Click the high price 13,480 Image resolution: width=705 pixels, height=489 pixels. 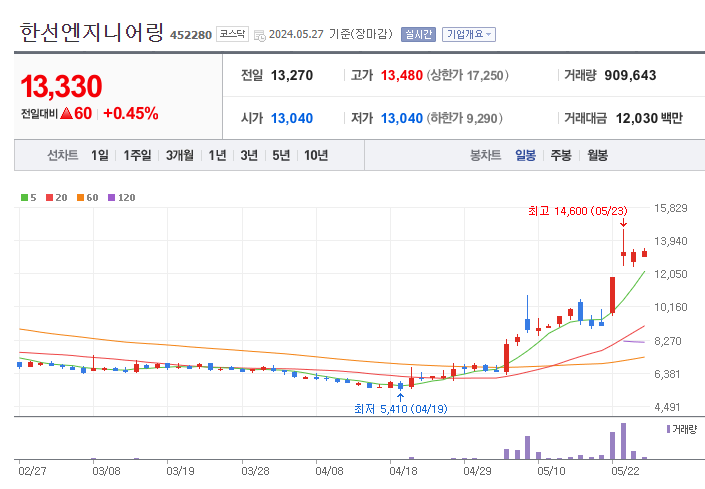pyautogui.click(x=402, y=75)
